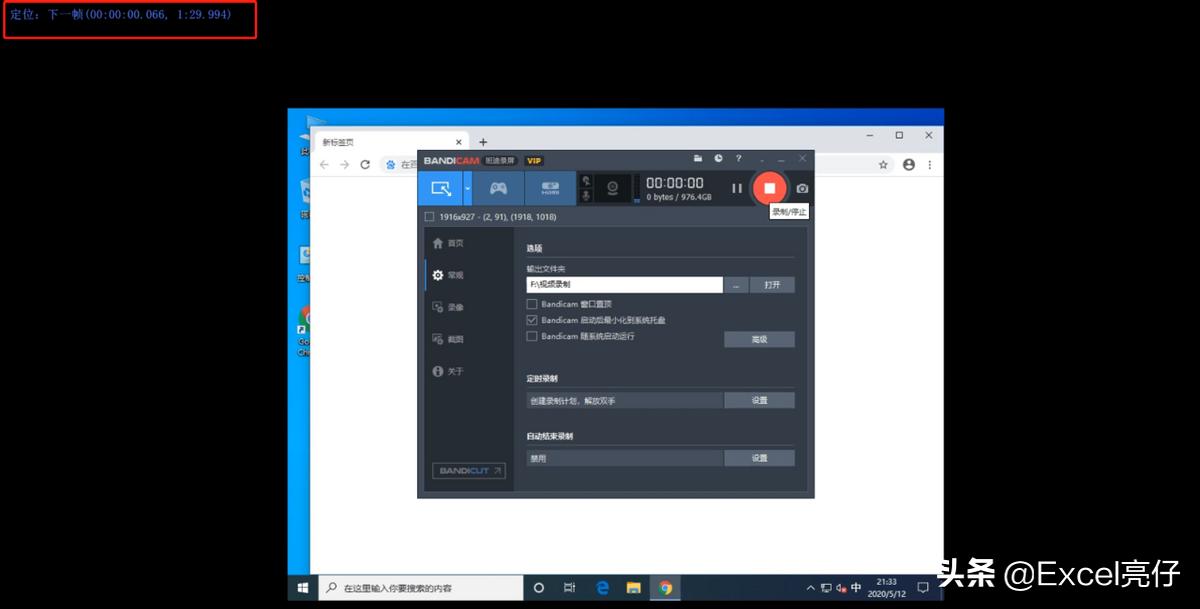Open the Chrome profile avatar
The height and width of the screenshot is (609, 1200).
[909, 164]
